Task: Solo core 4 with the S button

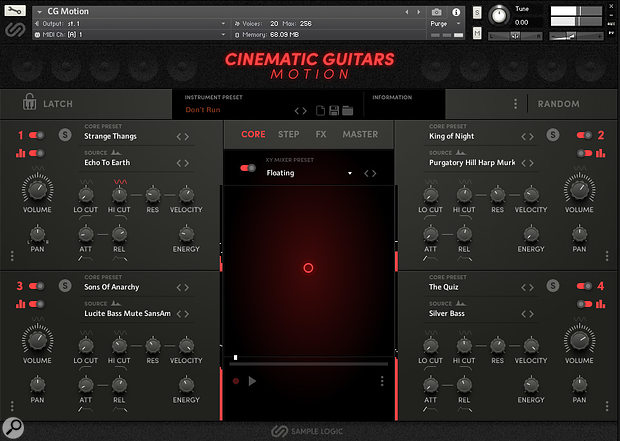Action: (x=553, y=286)
